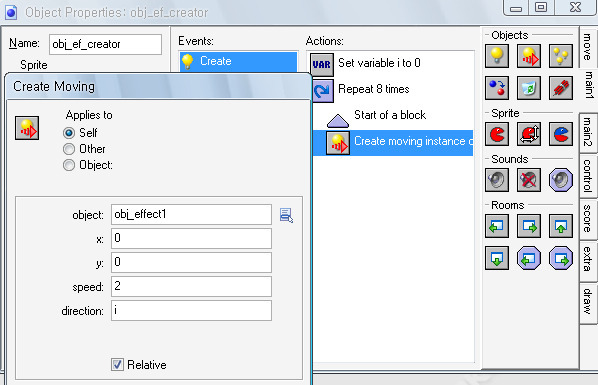
Task: Select the Repeat 8 times action
Action: (x=393, y=90)
